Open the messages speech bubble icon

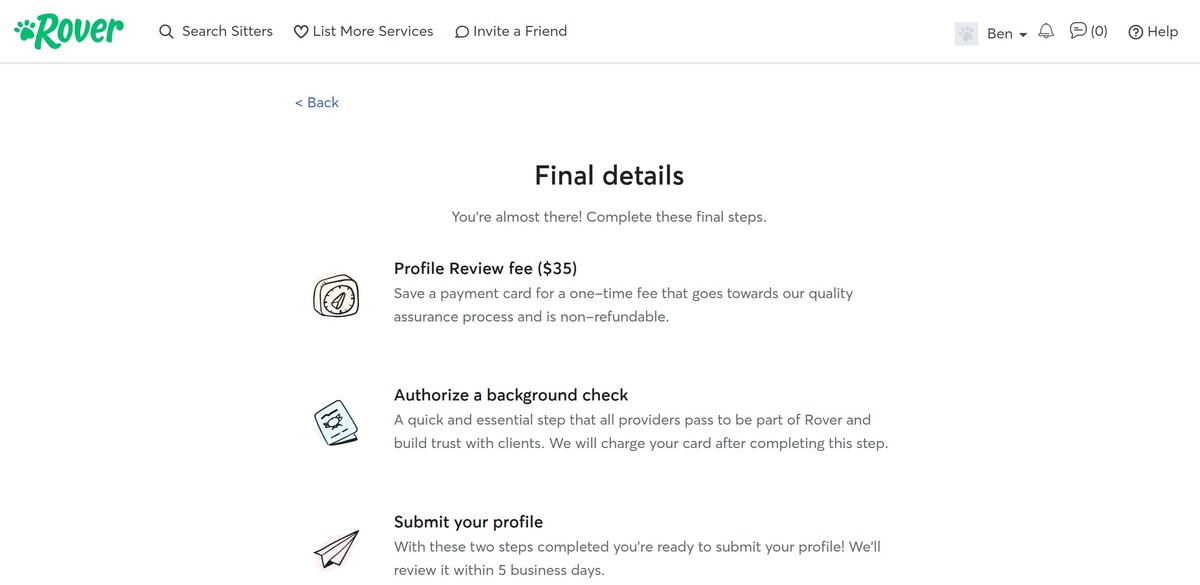tap(1077, 31)
